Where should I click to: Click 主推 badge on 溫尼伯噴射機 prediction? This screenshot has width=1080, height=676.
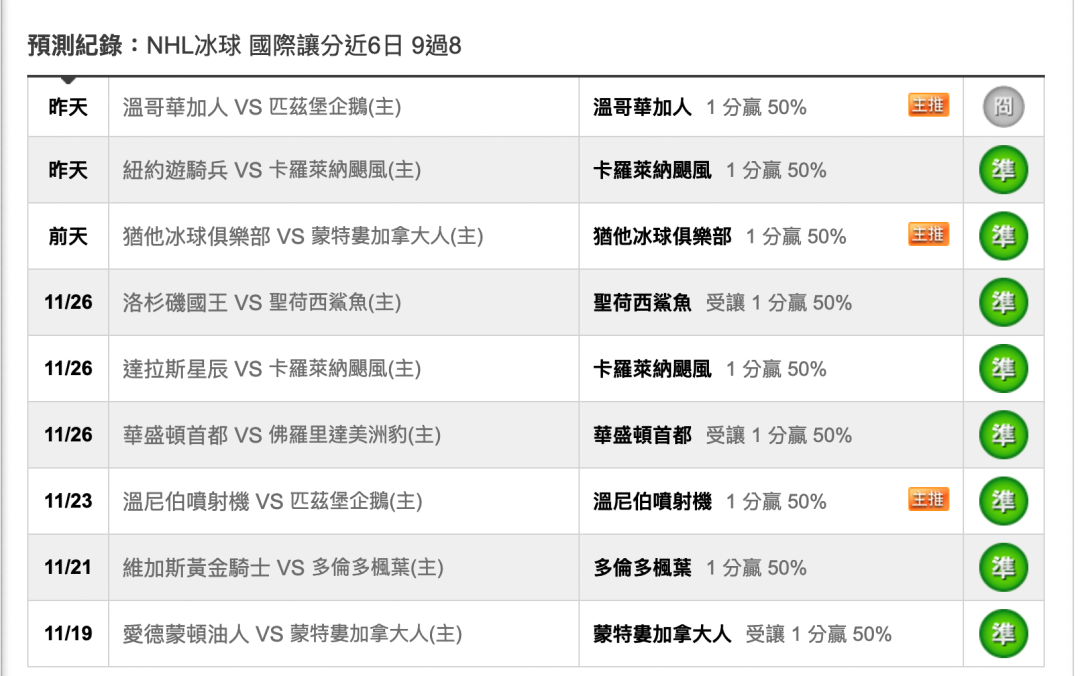(928, 499)
